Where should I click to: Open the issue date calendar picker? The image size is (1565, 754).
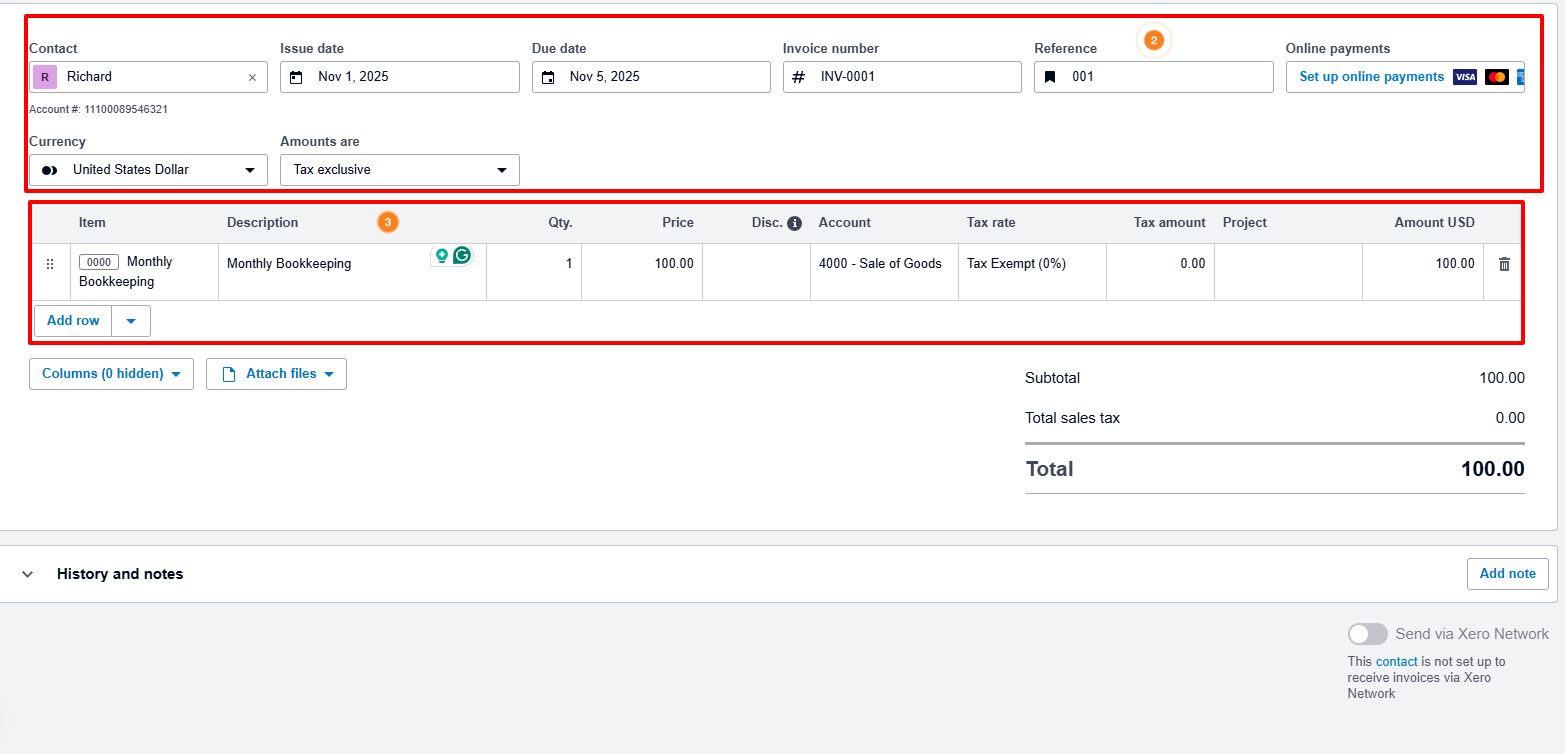point(297,77)
